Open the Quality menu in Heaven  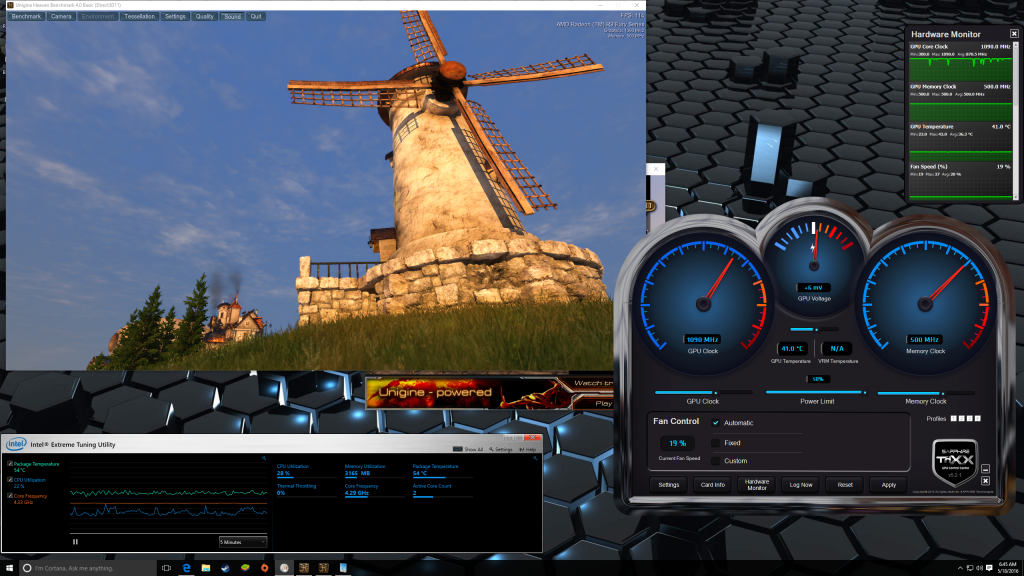coord(204,16)
